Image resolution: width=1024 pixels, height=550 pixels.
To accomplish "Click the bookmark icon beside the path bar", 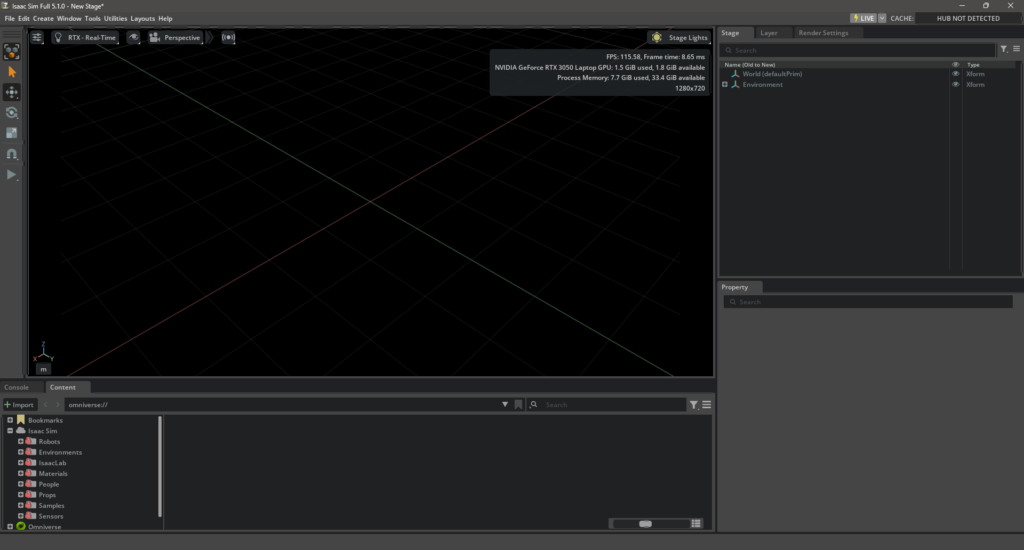I will (518, 404).
